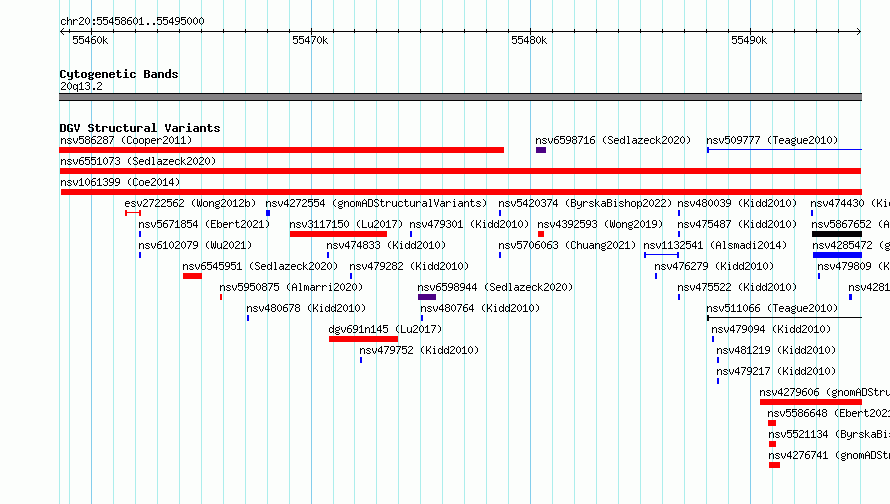Click the chr20:55458601..55495000 coordinate label
This screenshot has height=504, width=890.
click(132, 21)
